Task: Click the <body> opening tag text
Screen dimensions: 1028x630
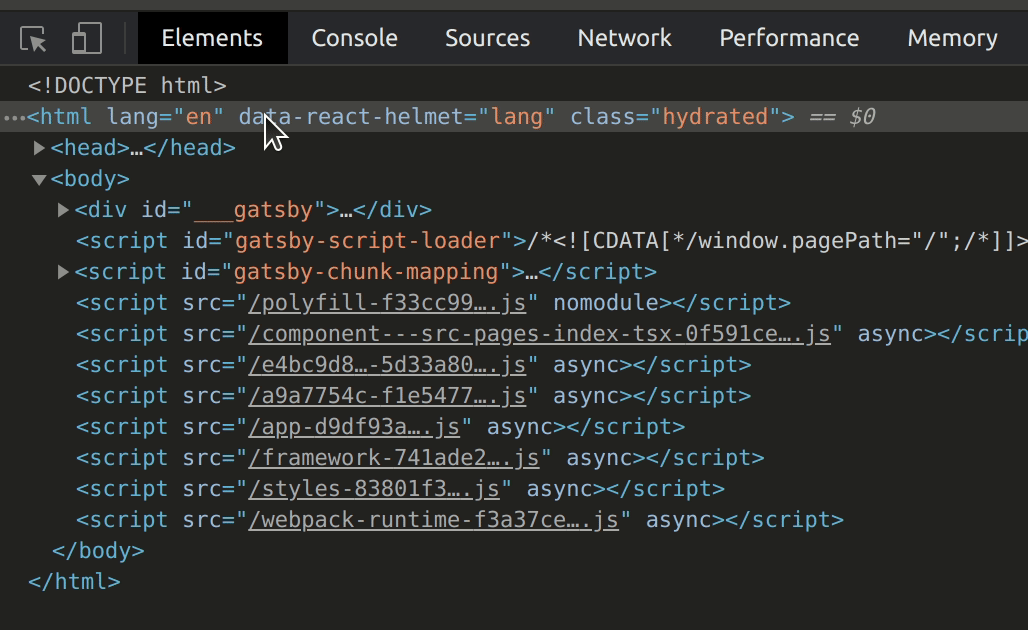Action: pos(90,179)
